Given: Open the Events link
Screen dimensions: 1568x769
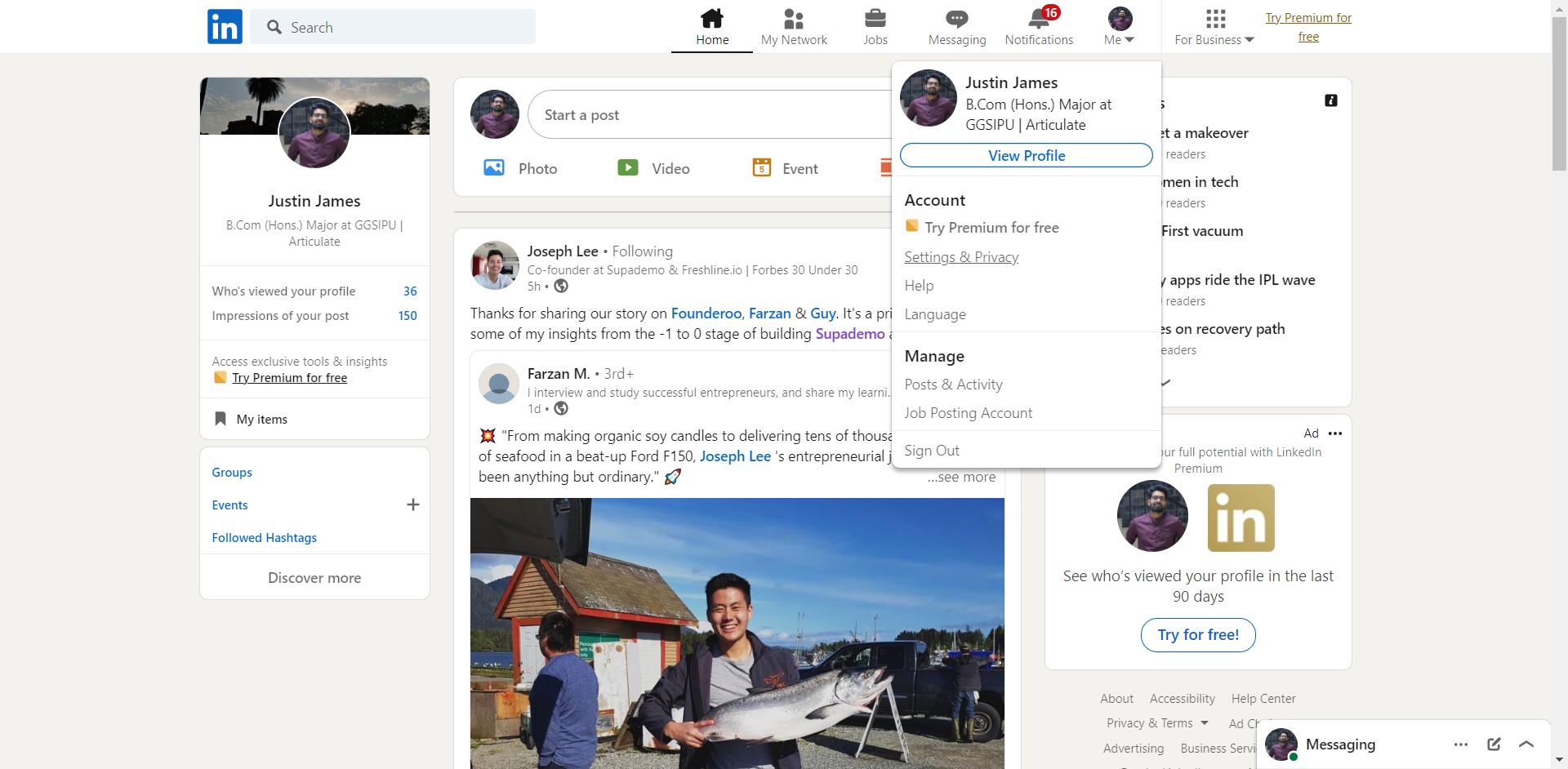Looking at the screenshot, I should pyautogui.click(x=229, y=505).
